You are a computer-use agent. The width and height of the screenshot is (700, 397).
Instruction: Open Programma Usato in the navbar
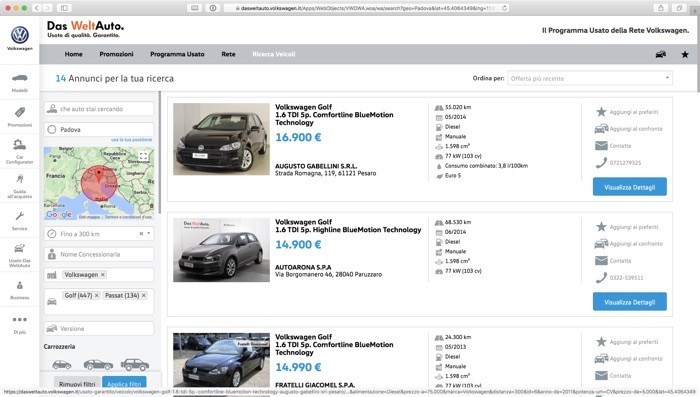pos(177,54)
